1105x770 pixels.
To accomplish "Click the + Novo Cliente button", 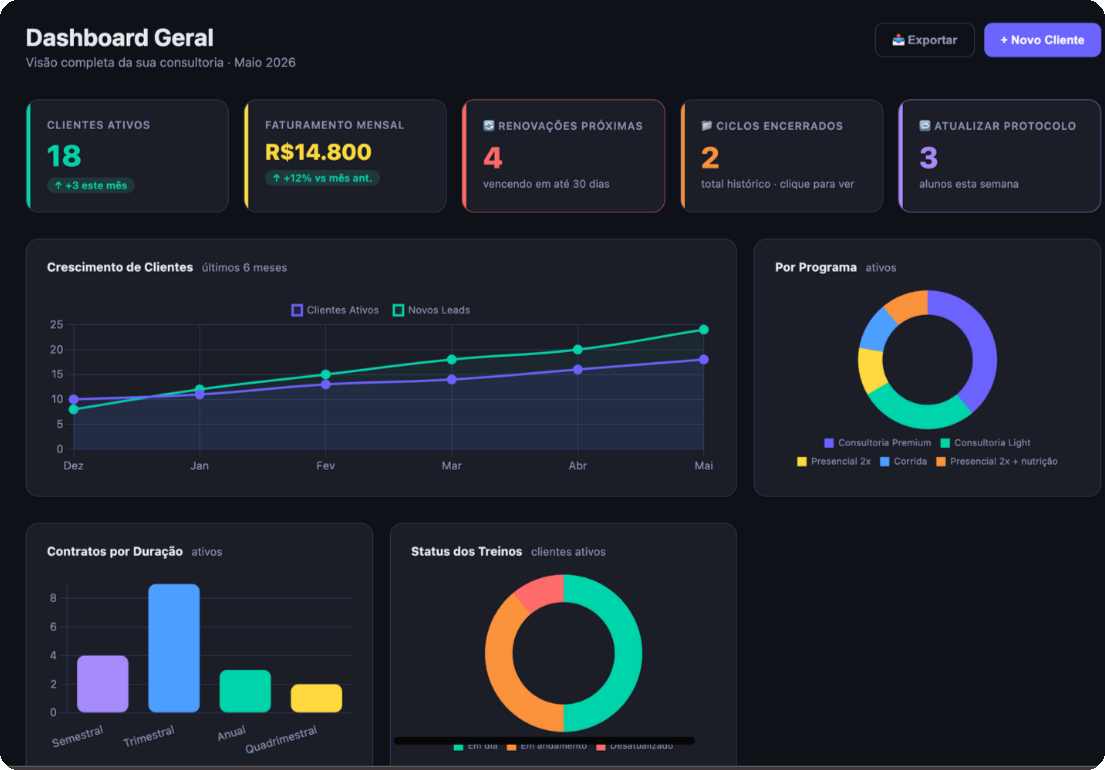I will tap(1042, 40).
